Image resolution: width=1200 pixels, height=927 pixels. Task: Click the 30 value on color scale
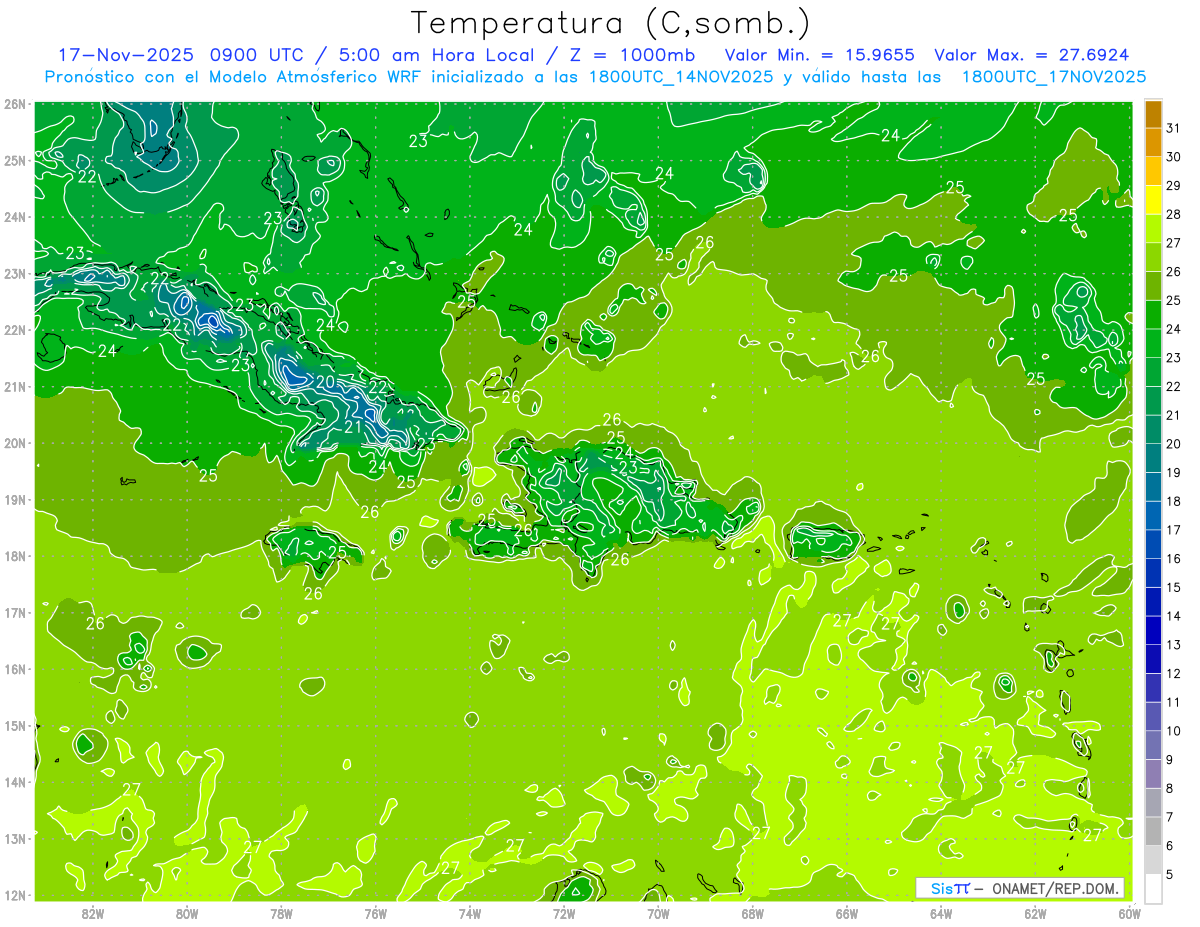[x=1173, y=157]
